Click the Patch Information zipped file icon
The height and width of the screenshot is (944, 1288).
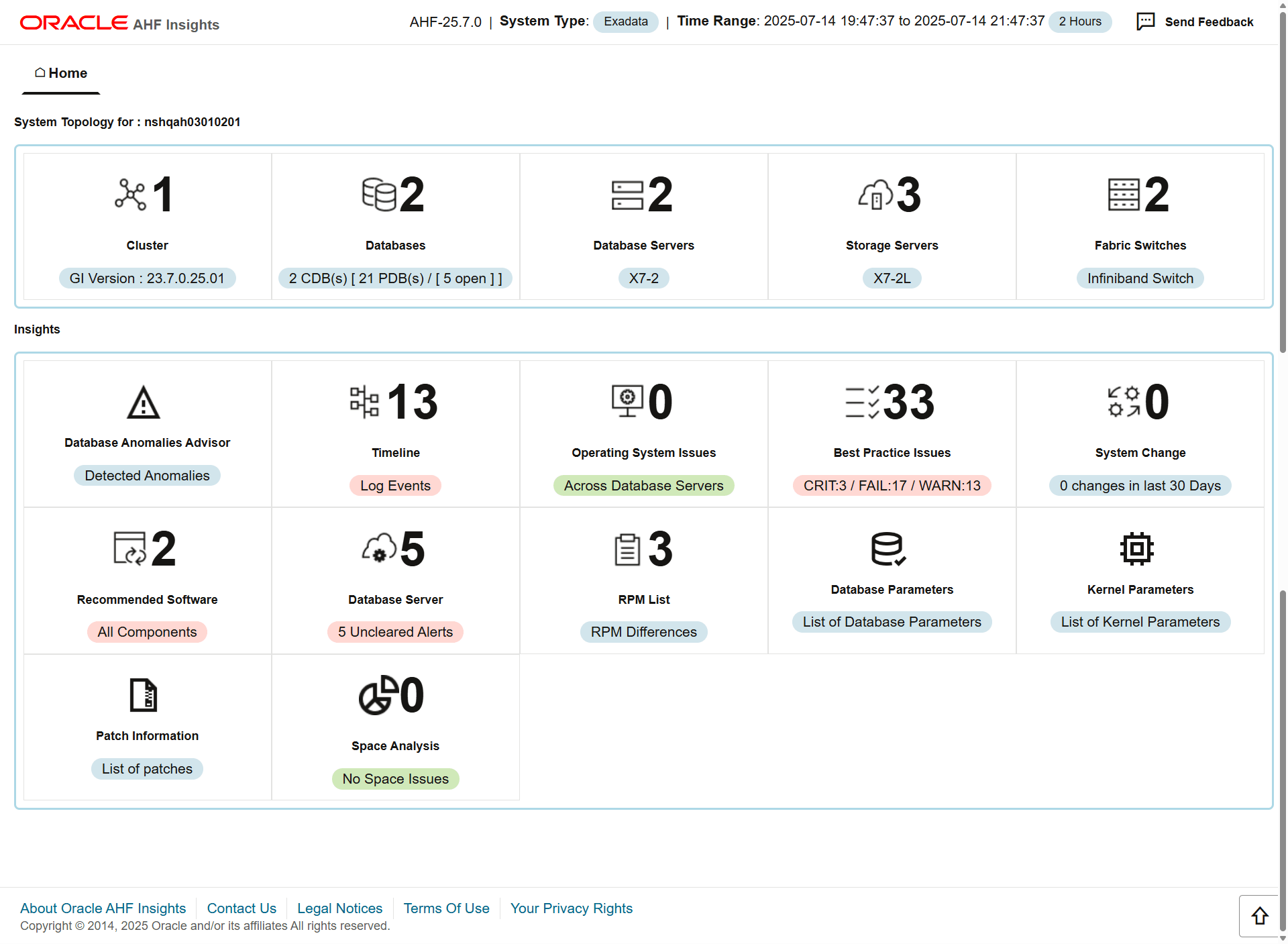[144, 695]
